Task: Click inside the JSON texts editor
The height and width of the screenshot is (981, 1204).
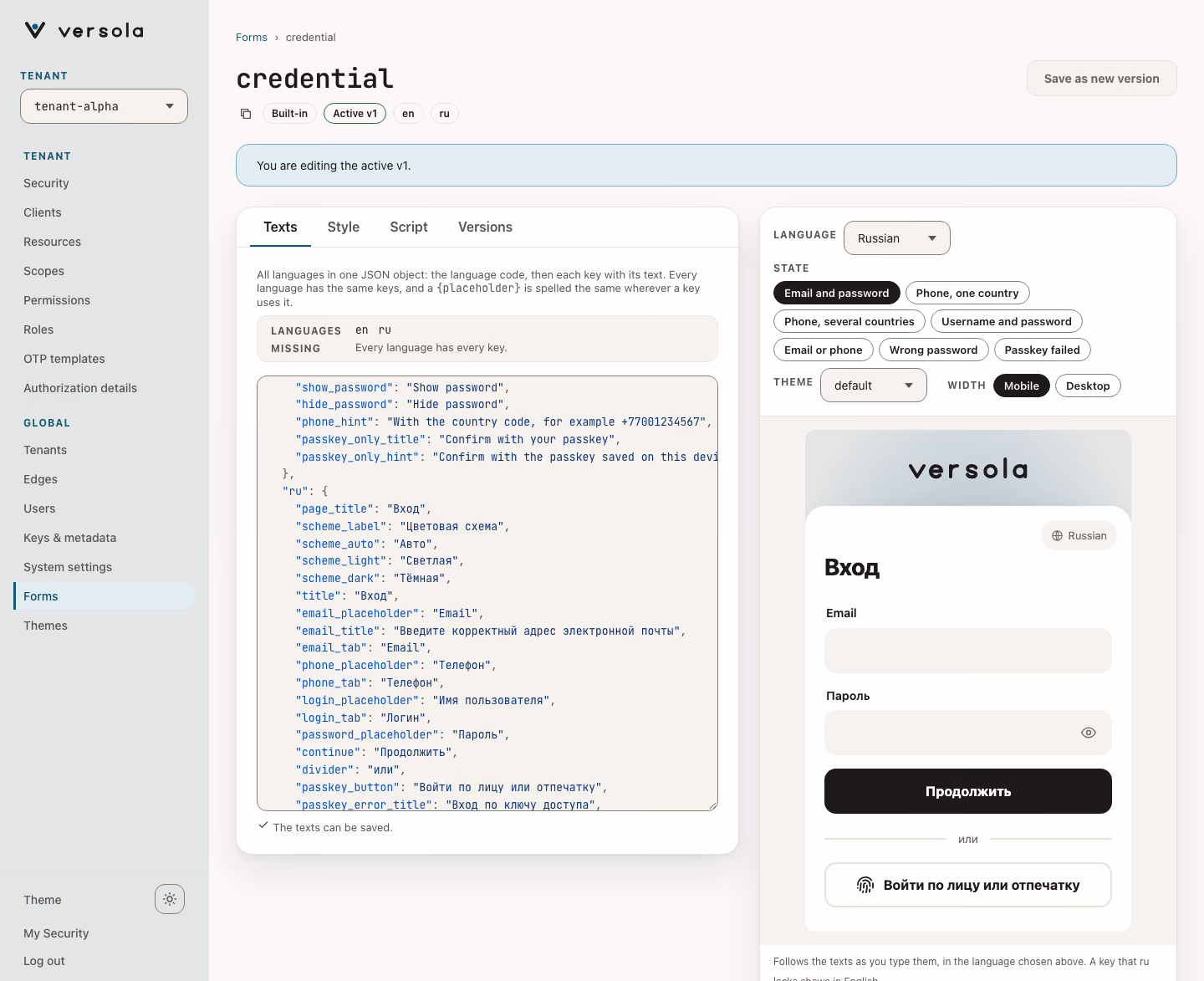Action: coord(487,593)
